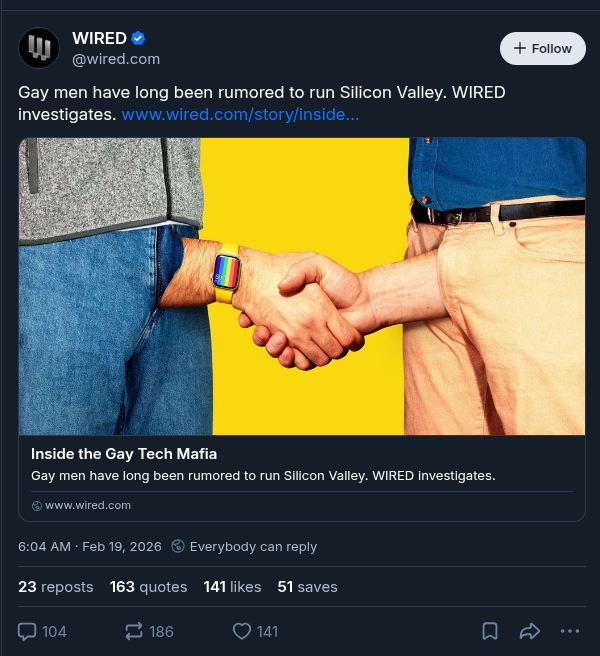View the 141 likes list
The width and height of the screenshot is (600, 656).
pyautogui.click(x=233, y=587)
